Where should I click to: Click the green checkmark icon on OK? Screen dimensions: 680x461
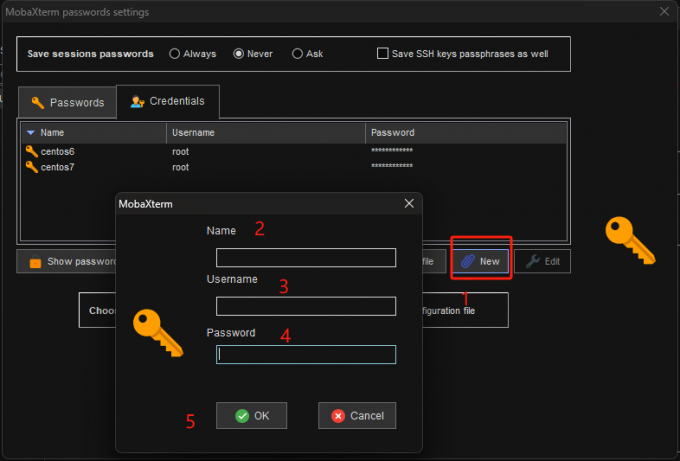click(242, 416)
